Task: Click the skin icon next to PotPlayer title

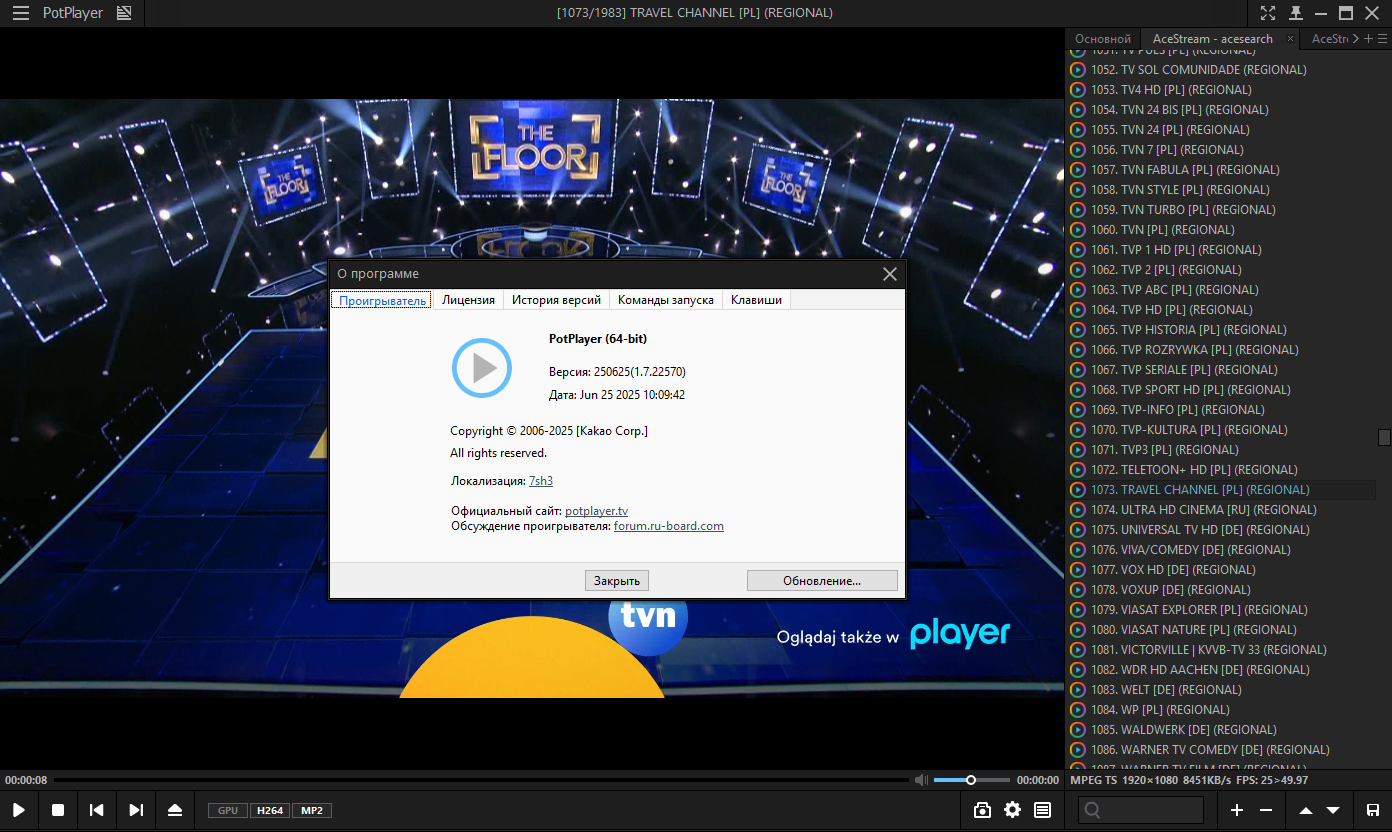Action: coord(124,13)
